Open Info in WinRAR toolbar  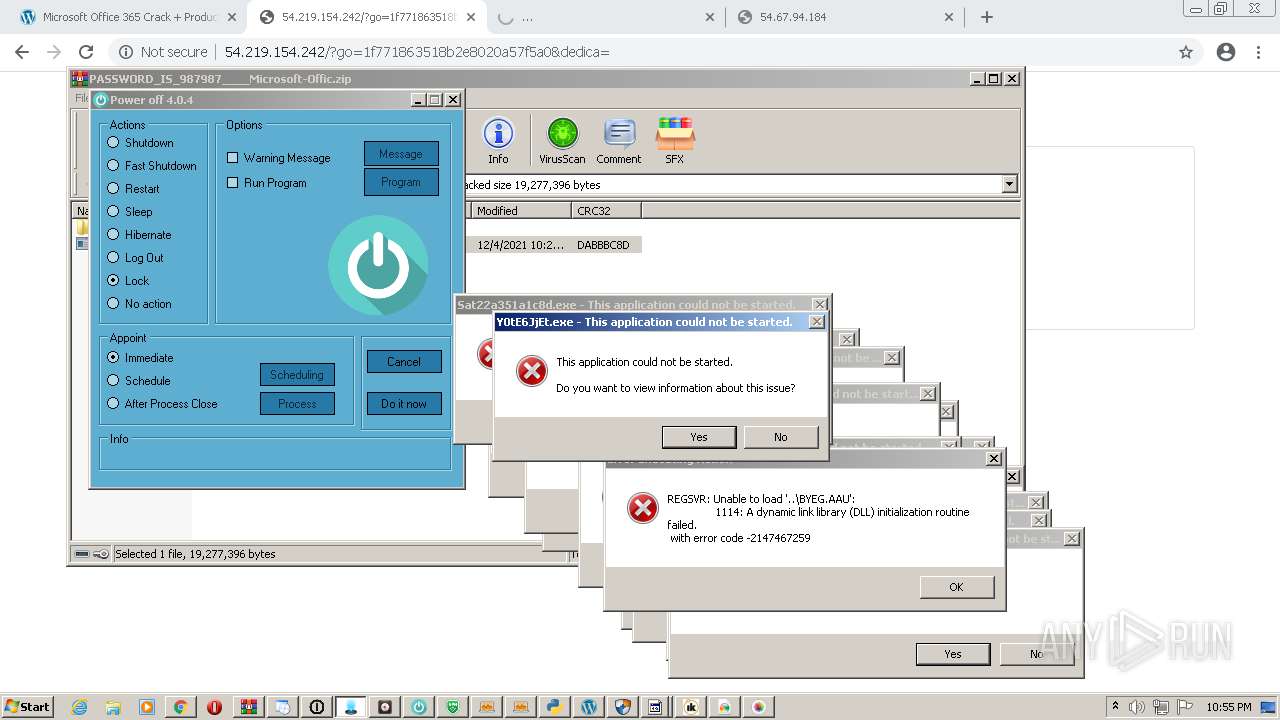pos(498,141)
